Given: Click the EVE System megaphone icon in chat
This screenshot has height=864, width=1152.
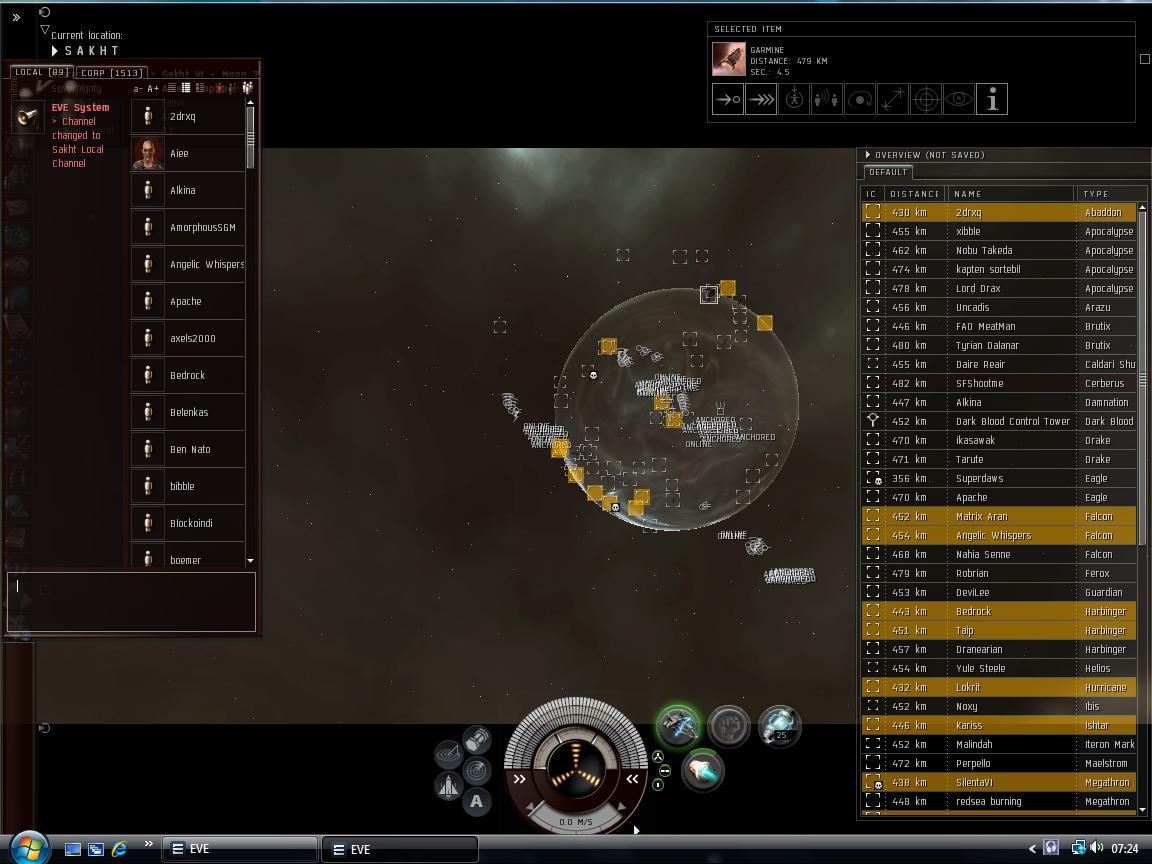Looking at the screenshot, I should [28, 117].
